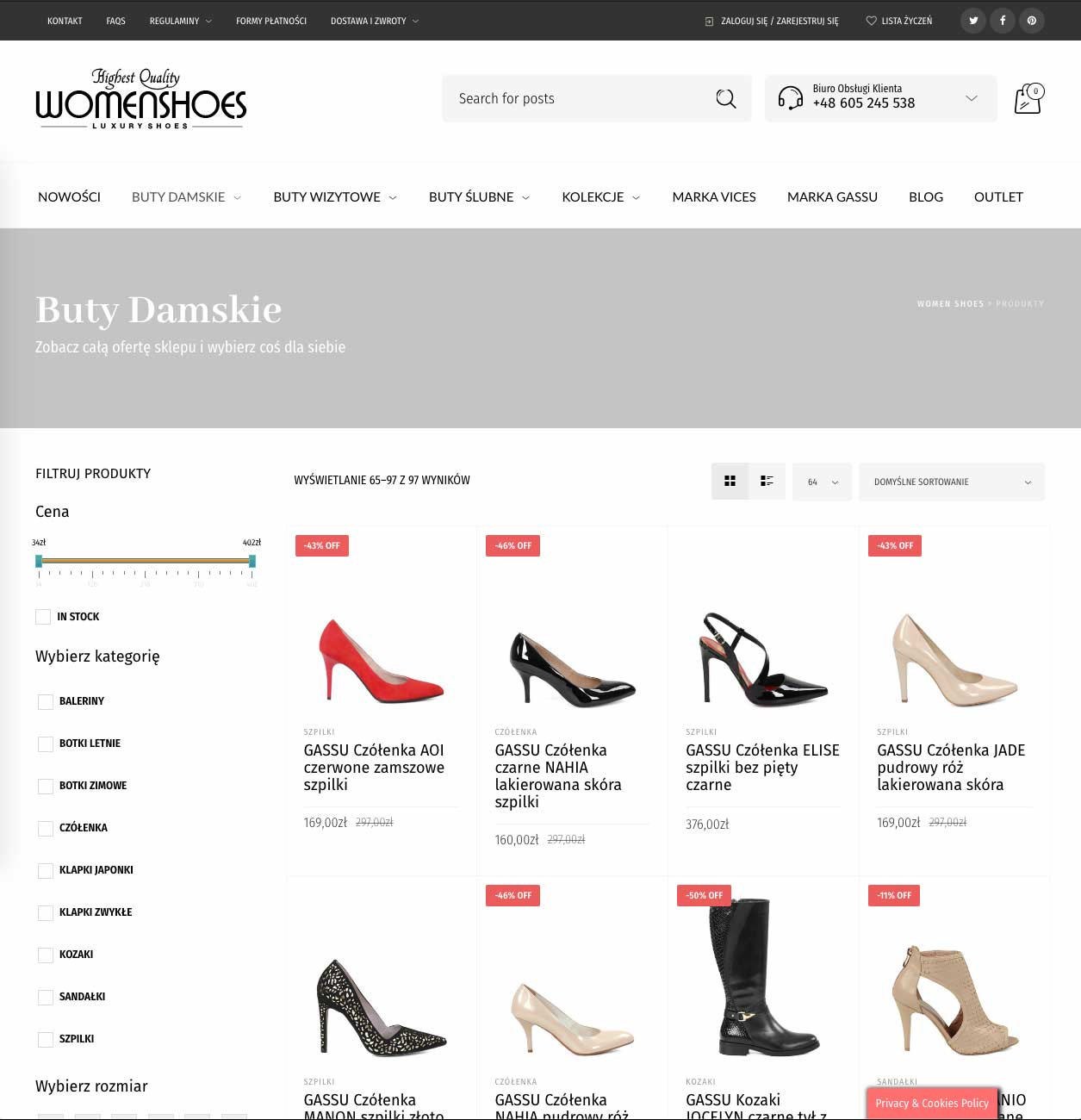Open the Twitter social link
This screenshot has height=1120, width=1081.
pyautogui.click(x=973, y=21)
